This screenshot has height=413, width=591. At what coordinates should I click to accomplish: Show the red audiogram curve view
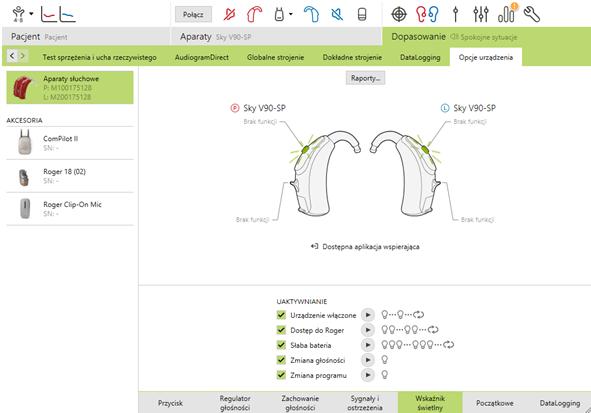tap(49, 14)
